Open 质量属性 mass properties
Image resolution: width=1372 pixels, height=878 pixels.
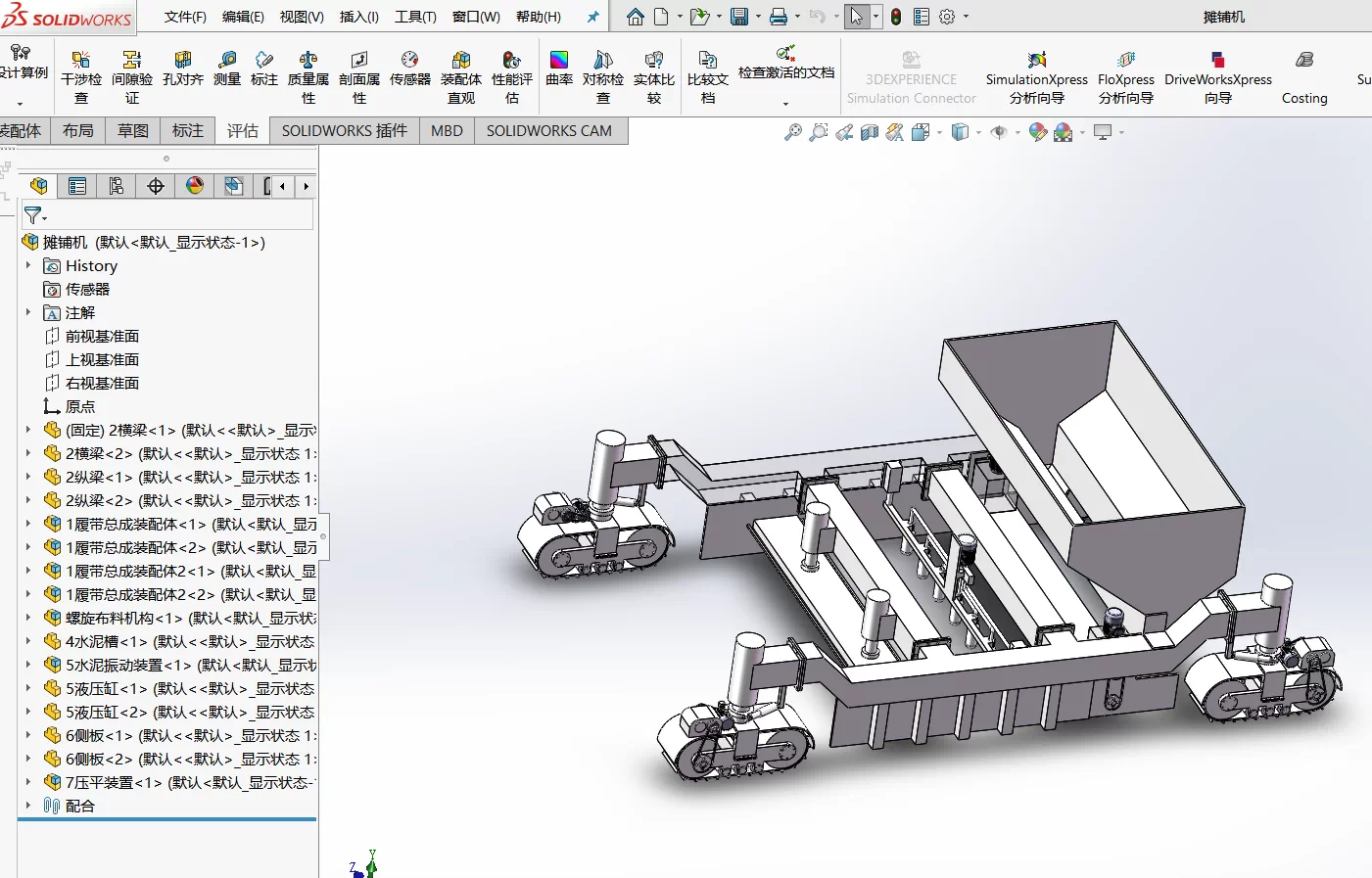(x=308, y=77)
